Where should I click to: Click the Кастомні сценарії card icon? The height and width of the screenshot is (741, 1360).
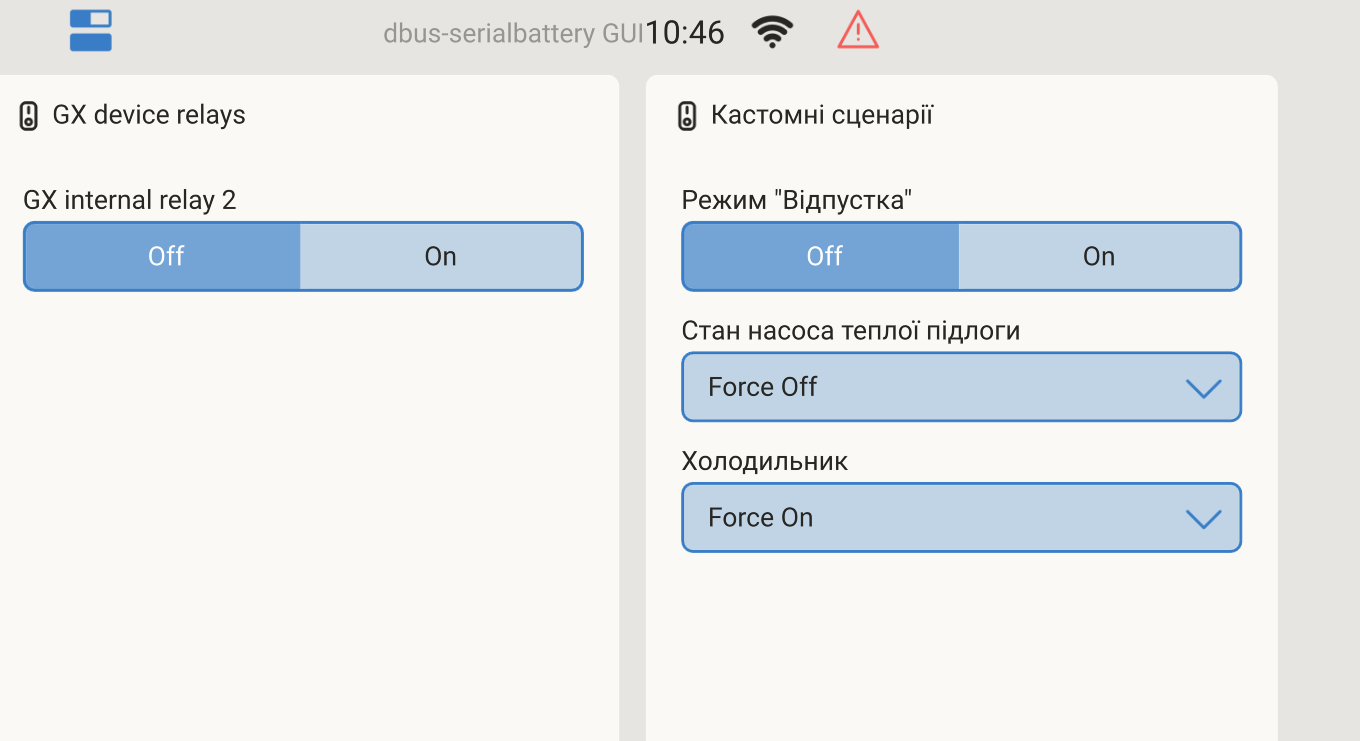(687, 116)
